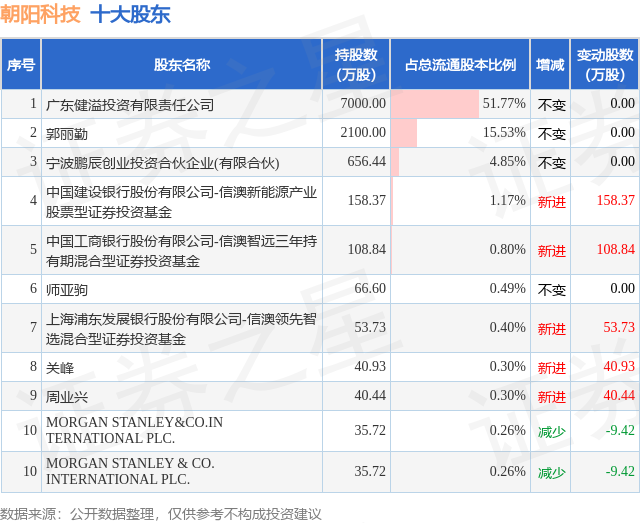Click the red 53.73 change value

(619, 327)
